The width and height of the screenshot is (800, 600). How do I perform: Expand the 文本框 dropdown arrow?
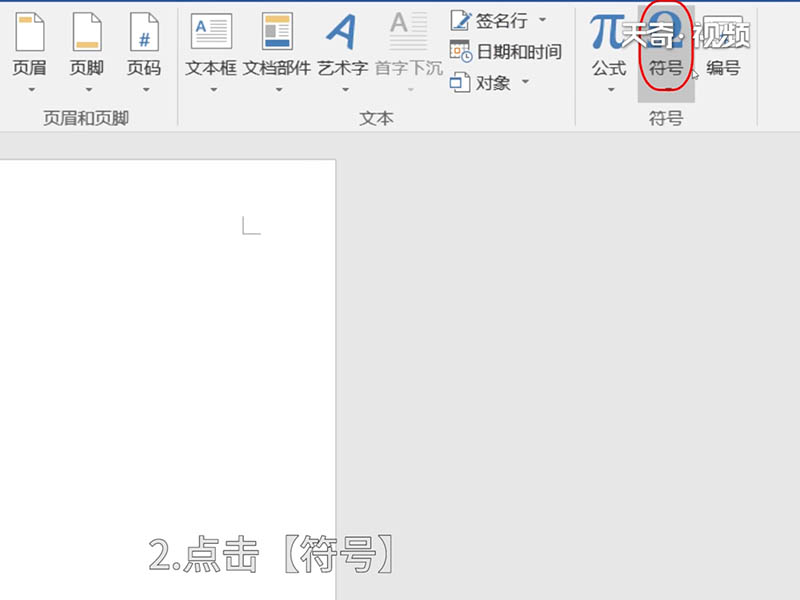(x=214, y=90)
